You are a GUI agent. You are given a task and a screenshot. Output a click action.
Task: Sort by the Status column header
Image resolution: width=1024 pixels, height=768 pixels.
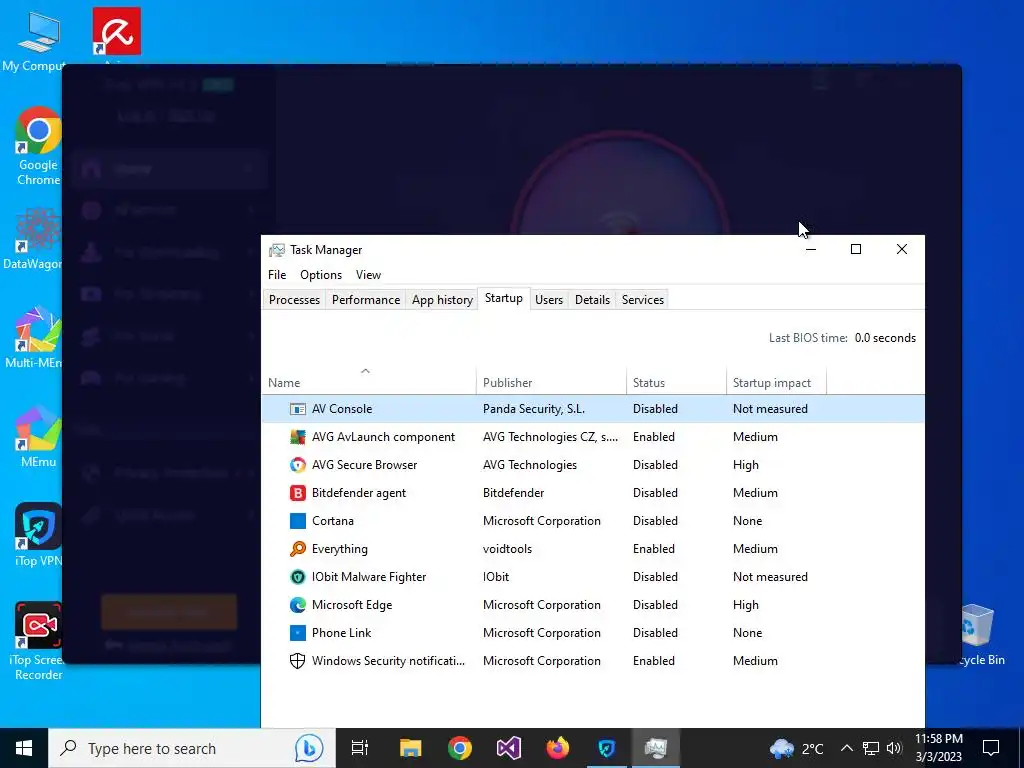tap(676, 383)
